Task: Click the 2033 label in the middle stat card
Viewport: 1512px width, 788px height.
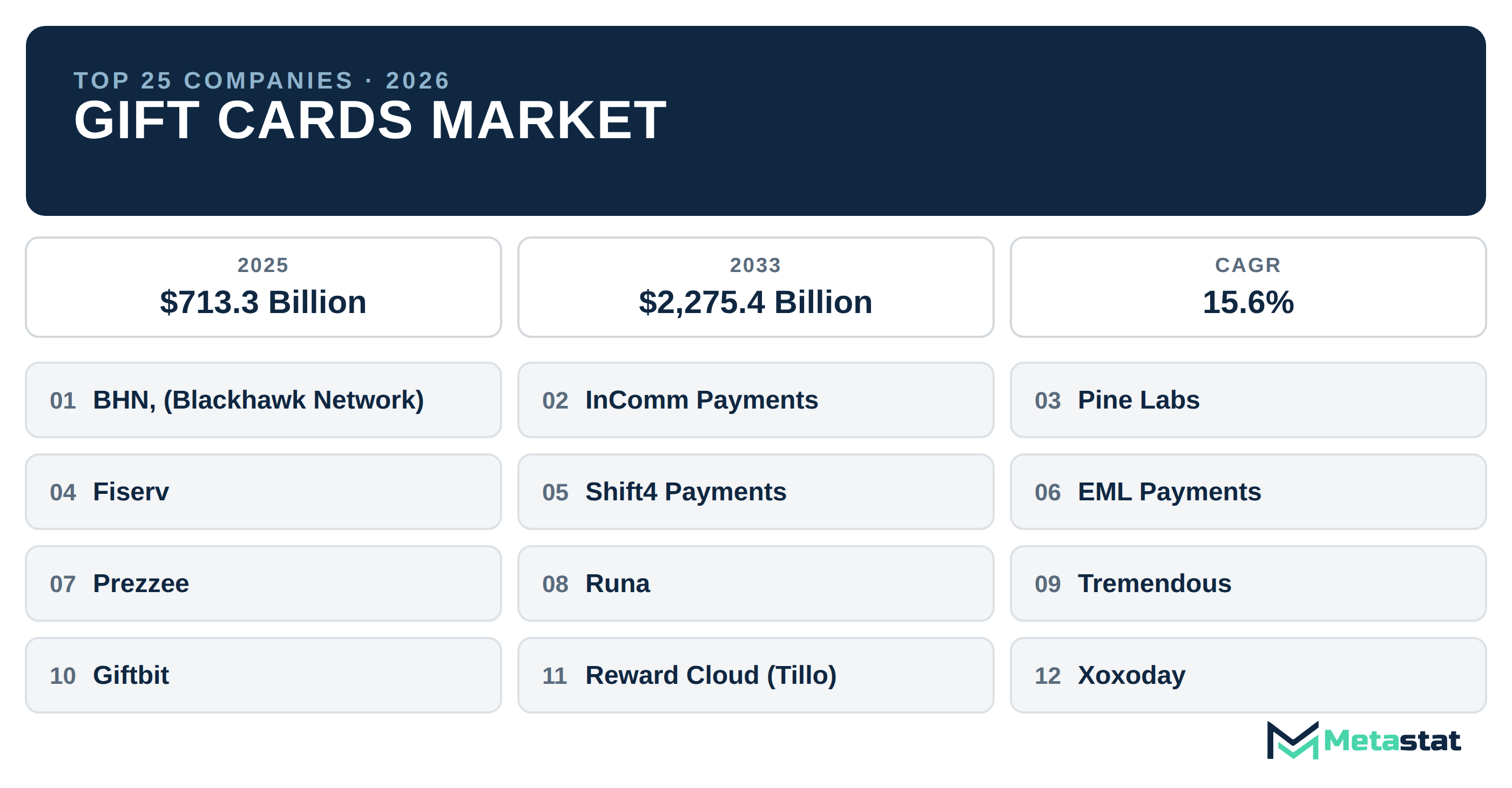Action: (x=755, y=265)
